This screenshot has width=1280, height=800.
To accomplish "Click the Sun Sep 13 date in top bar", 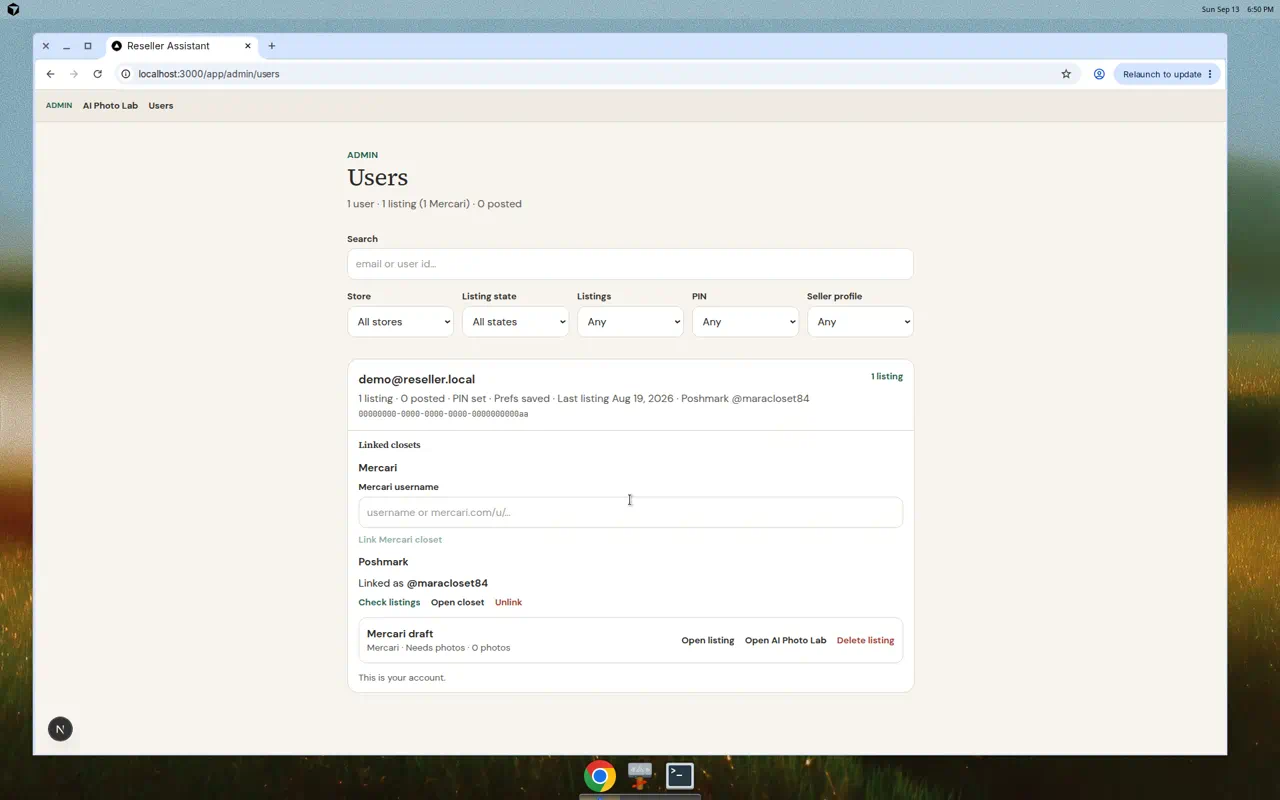I will 1220,9.
